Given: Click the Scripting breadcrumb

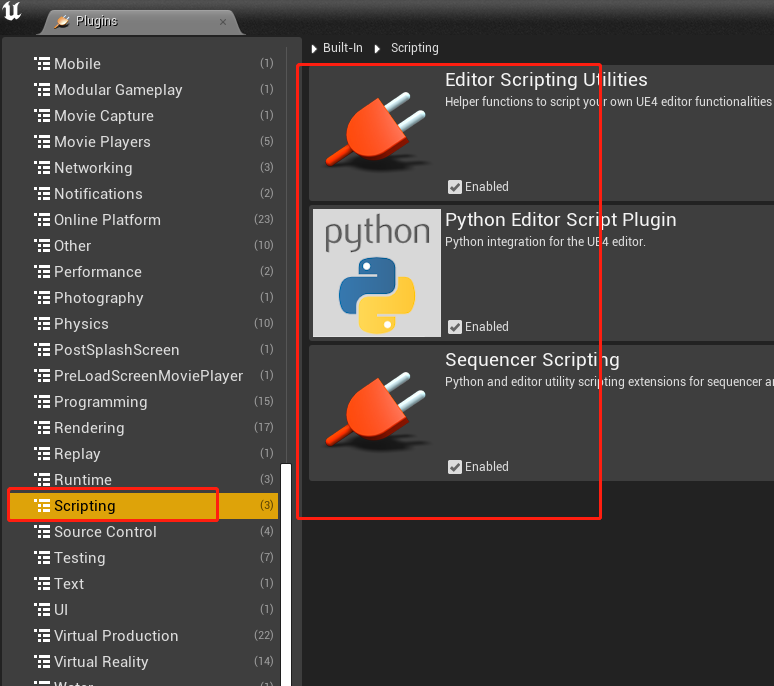Looking at the screenshot, I should pos(415,48).
